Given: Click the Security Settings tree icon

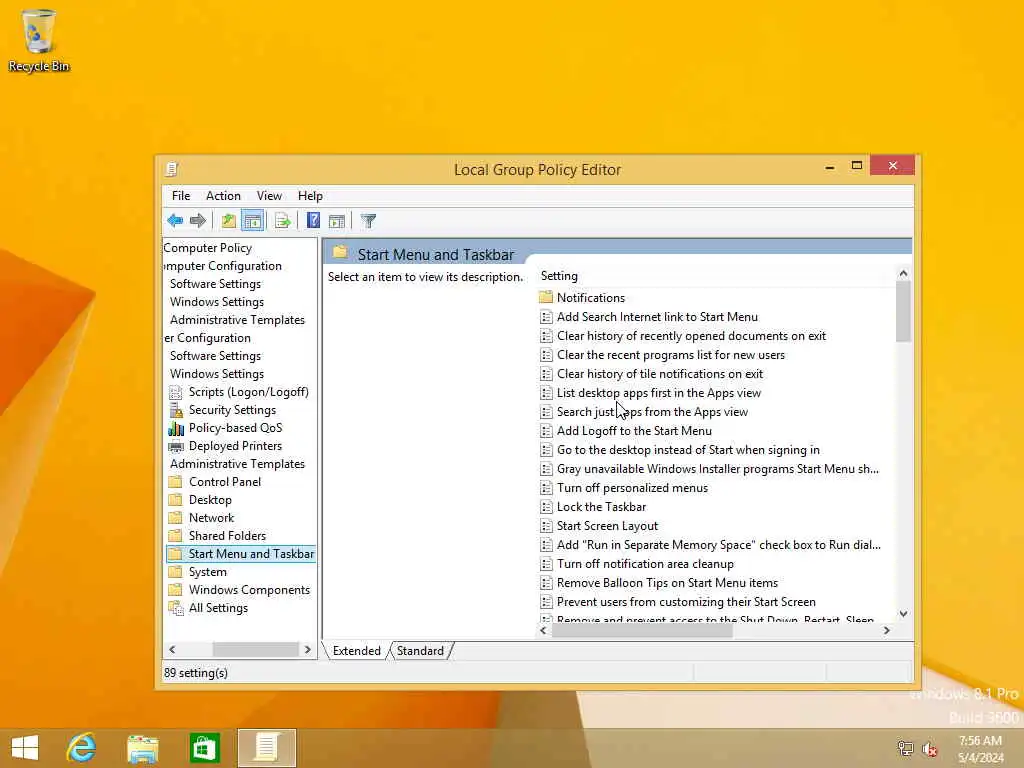Looking at the screenshot, I should 176,410.
